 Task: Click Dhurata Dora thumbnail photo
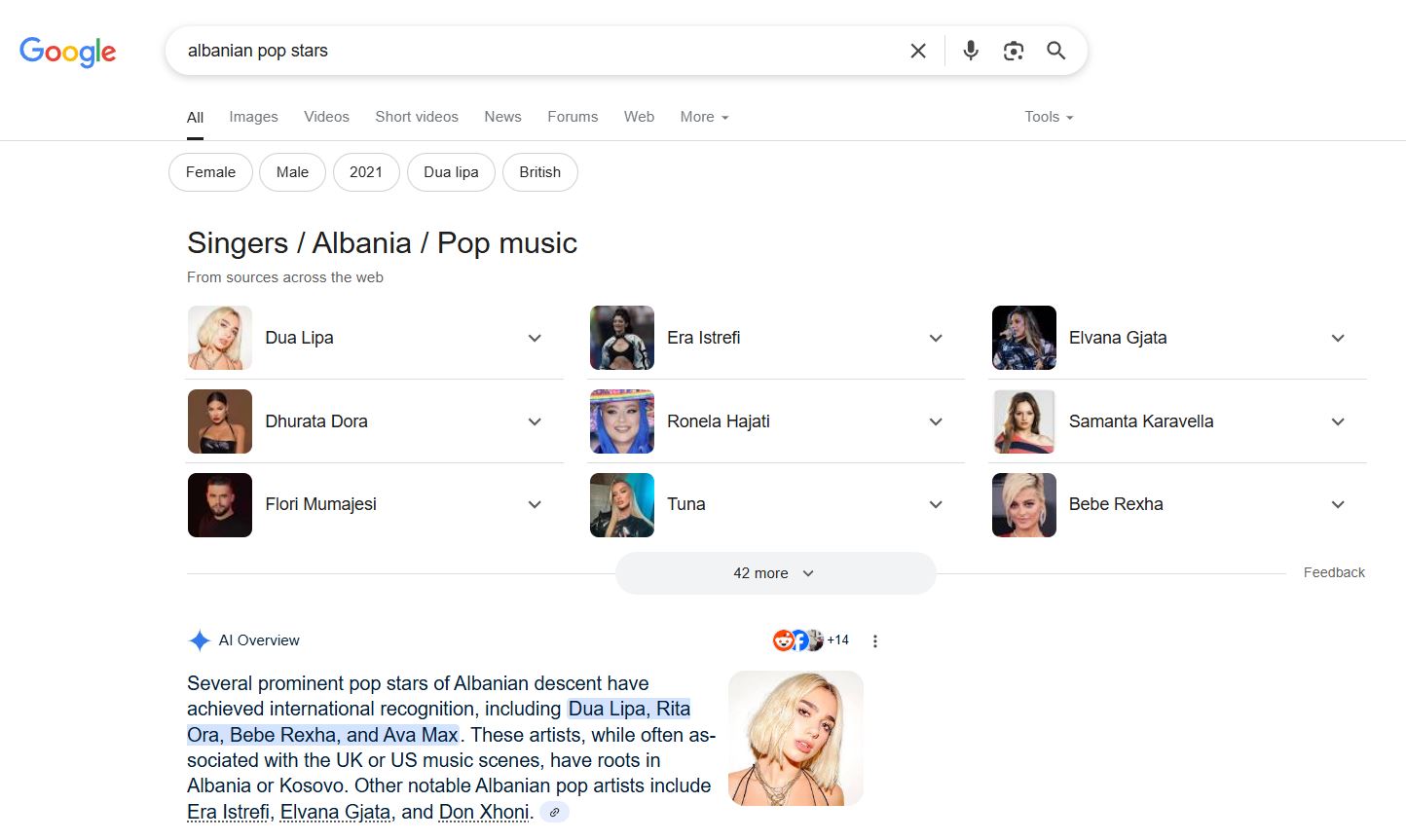pyautogui.click(x=220, y=421)
